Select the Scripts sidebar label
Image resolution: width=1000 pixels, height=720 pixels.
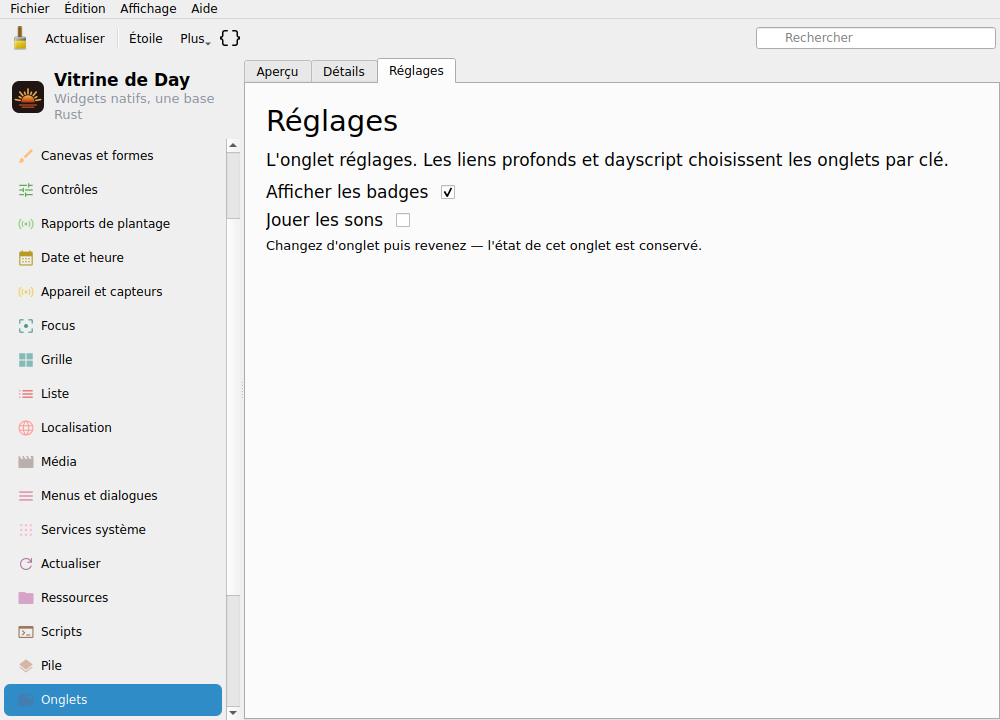click(x=61, y=632)
